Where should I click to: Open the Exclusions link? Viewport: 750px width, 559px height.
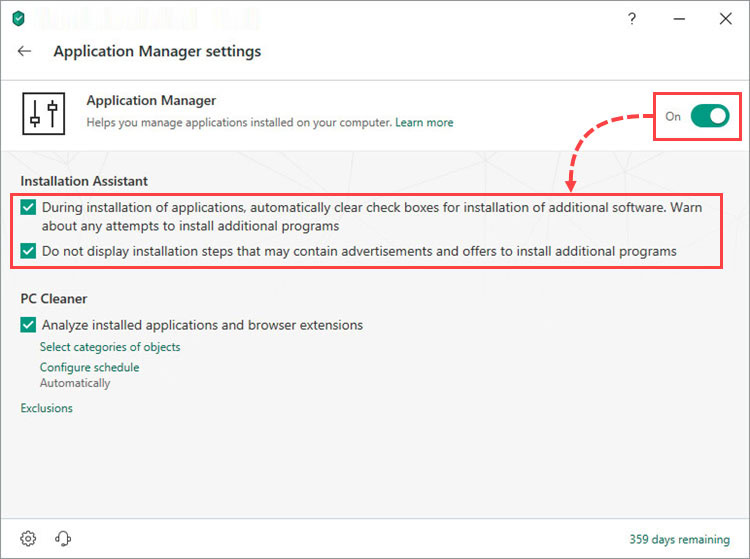tap(46, 408)
